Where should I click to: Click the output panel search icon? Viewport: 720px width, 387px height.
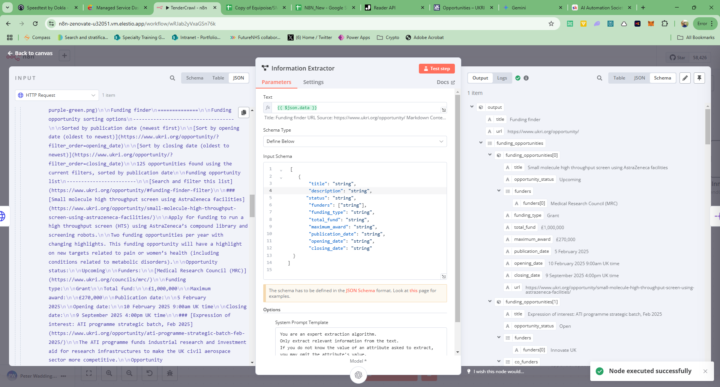(599, 78)
